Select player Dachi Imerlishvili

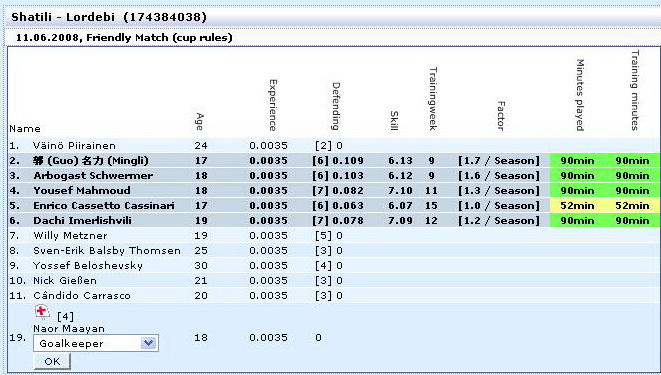(82, 220)
